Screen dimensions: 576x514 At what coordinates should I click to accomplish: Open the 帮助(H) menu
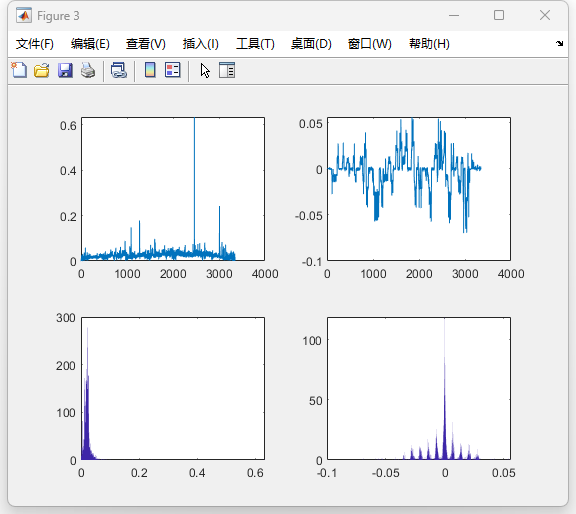pos(429,44)
